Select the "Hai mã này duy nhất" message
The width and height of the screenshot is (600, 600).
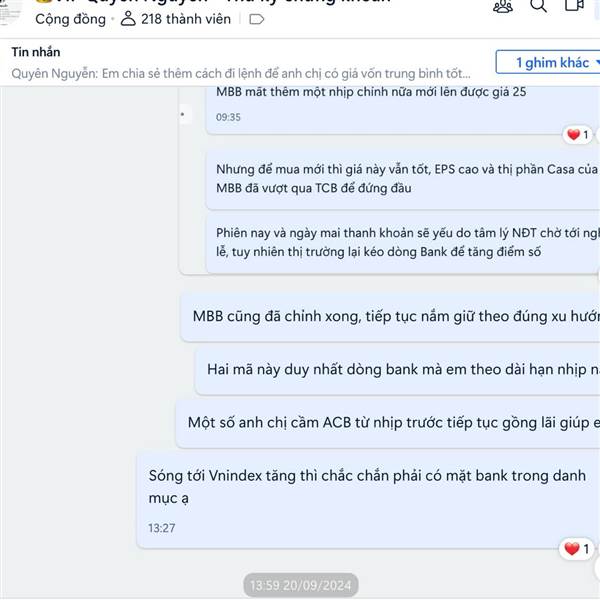tap(398, 370)
